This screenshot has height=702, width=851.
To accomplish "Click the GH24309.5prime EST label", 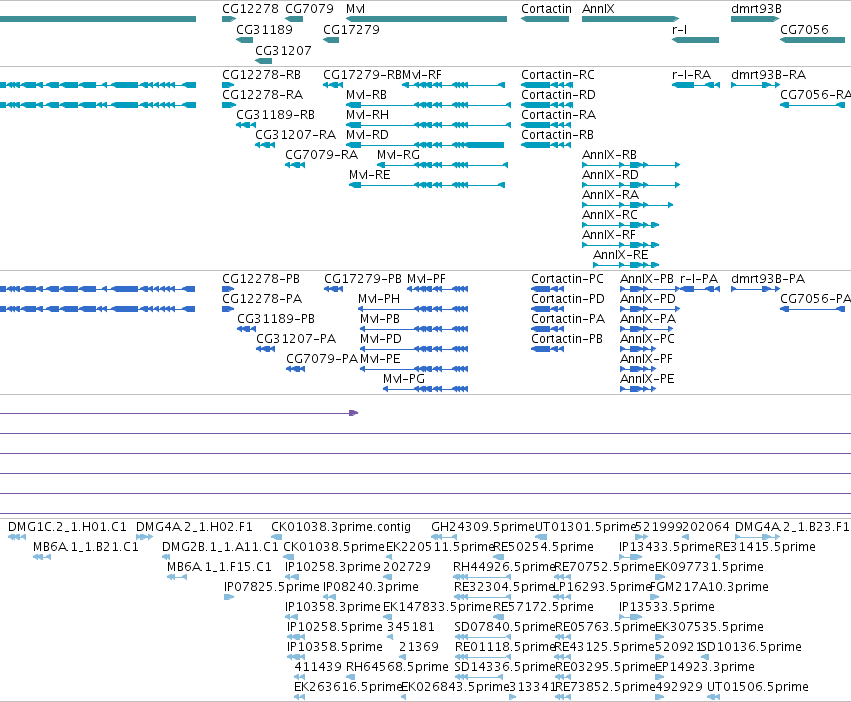I will 482,527.
